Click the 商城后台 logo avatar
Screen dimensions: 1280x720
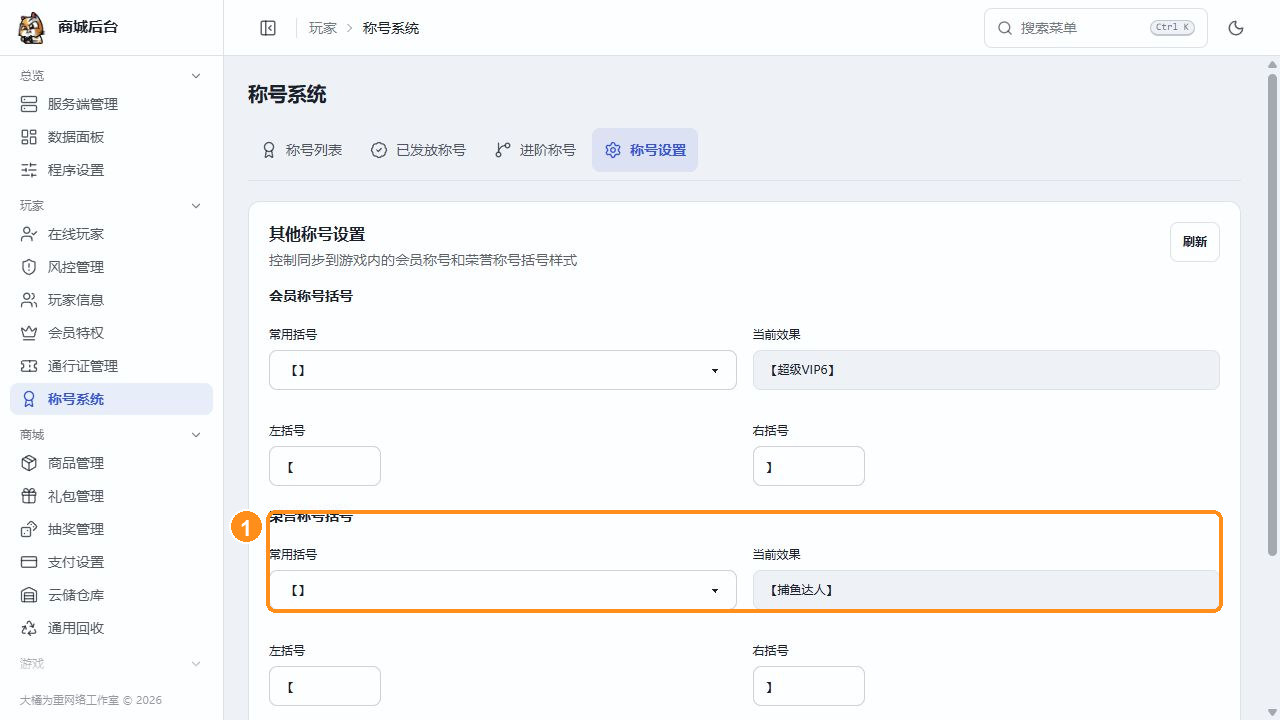click(31, 27)
